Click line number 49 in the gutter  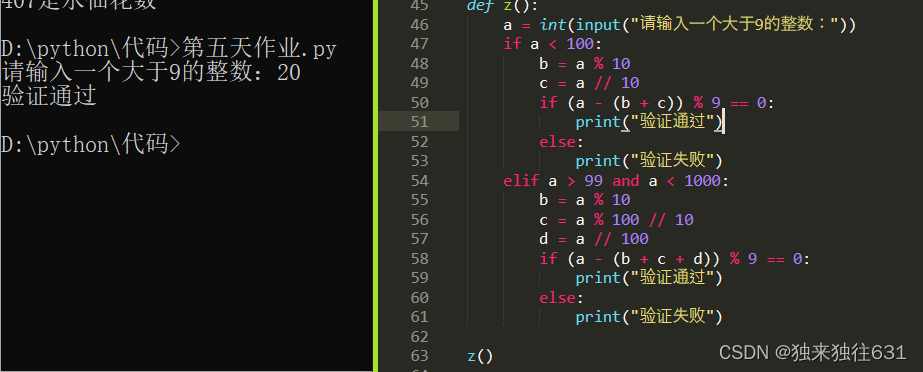(x=419, y=84)
